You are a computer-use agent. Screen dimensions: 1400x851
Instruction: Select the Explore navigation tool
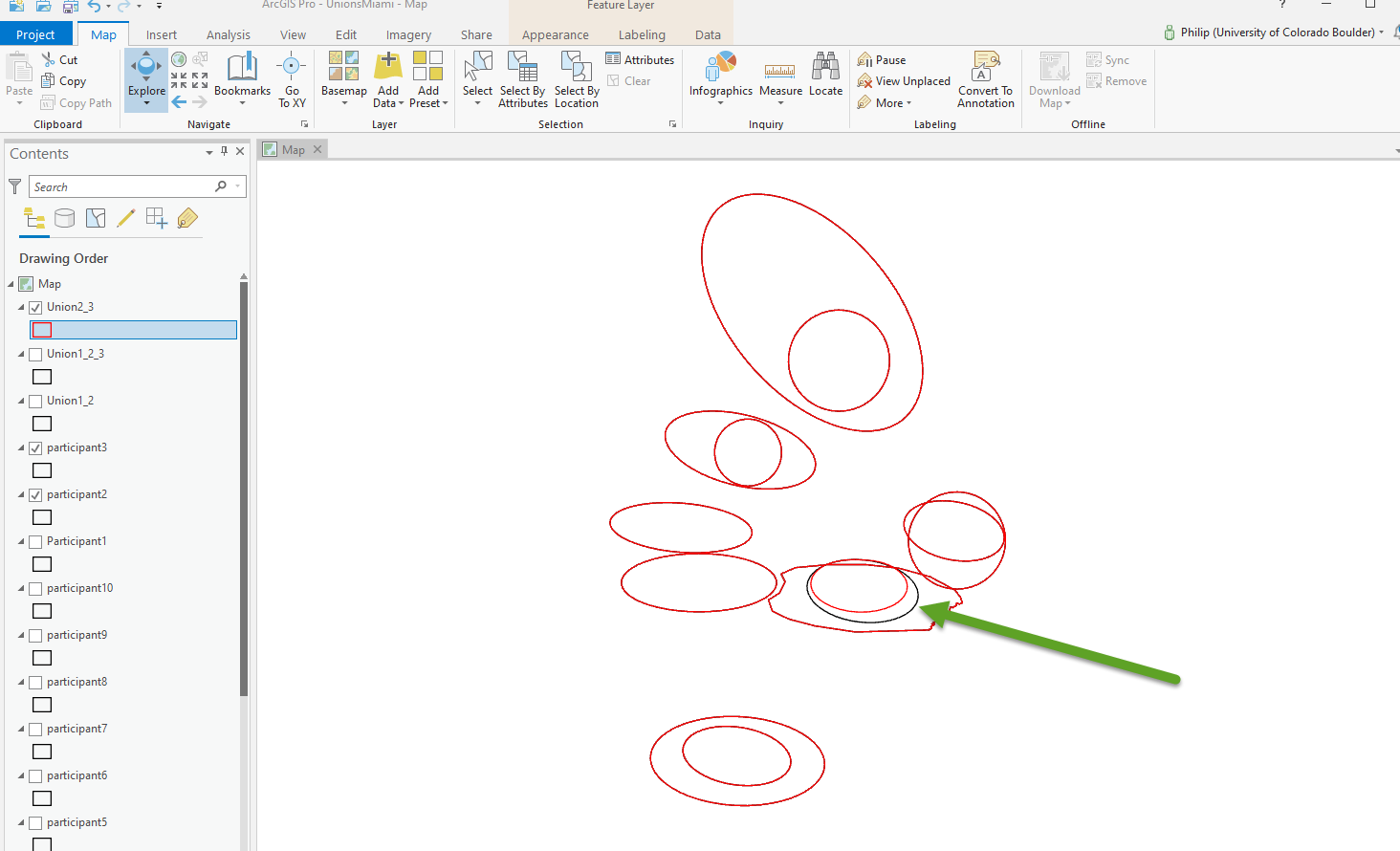click(146, 78)
